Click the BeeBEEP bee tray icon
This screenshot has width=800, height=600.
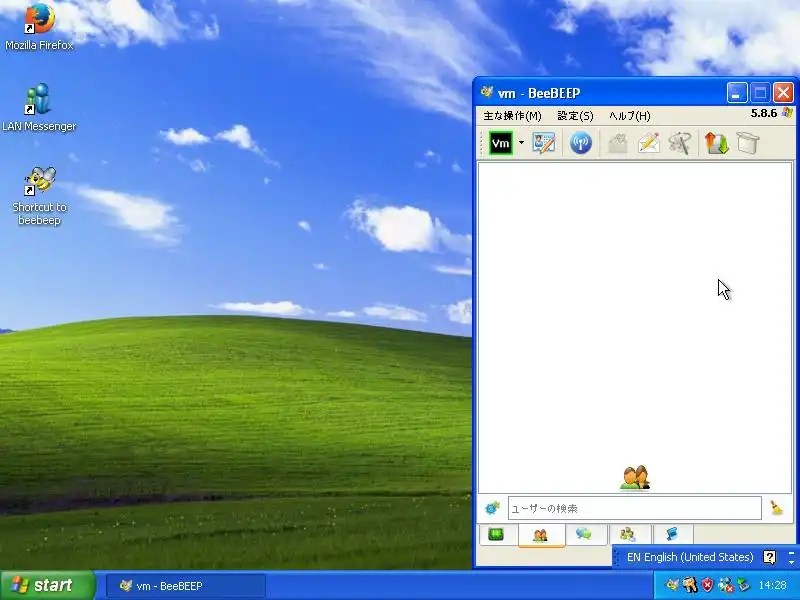(x=671, y=585)
